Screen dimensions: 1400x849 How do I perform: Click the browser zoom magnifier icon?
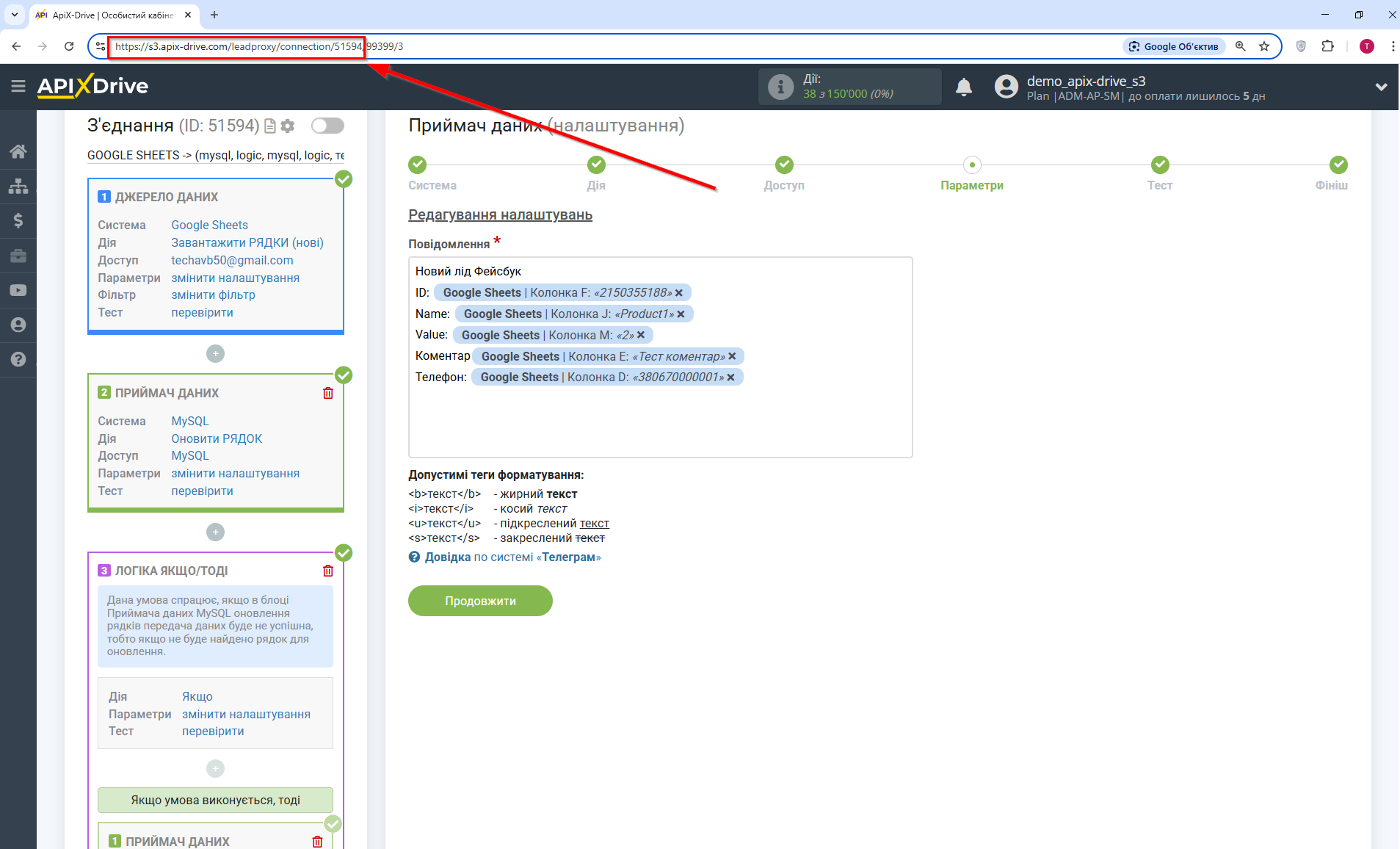[x=1241, y=46]
